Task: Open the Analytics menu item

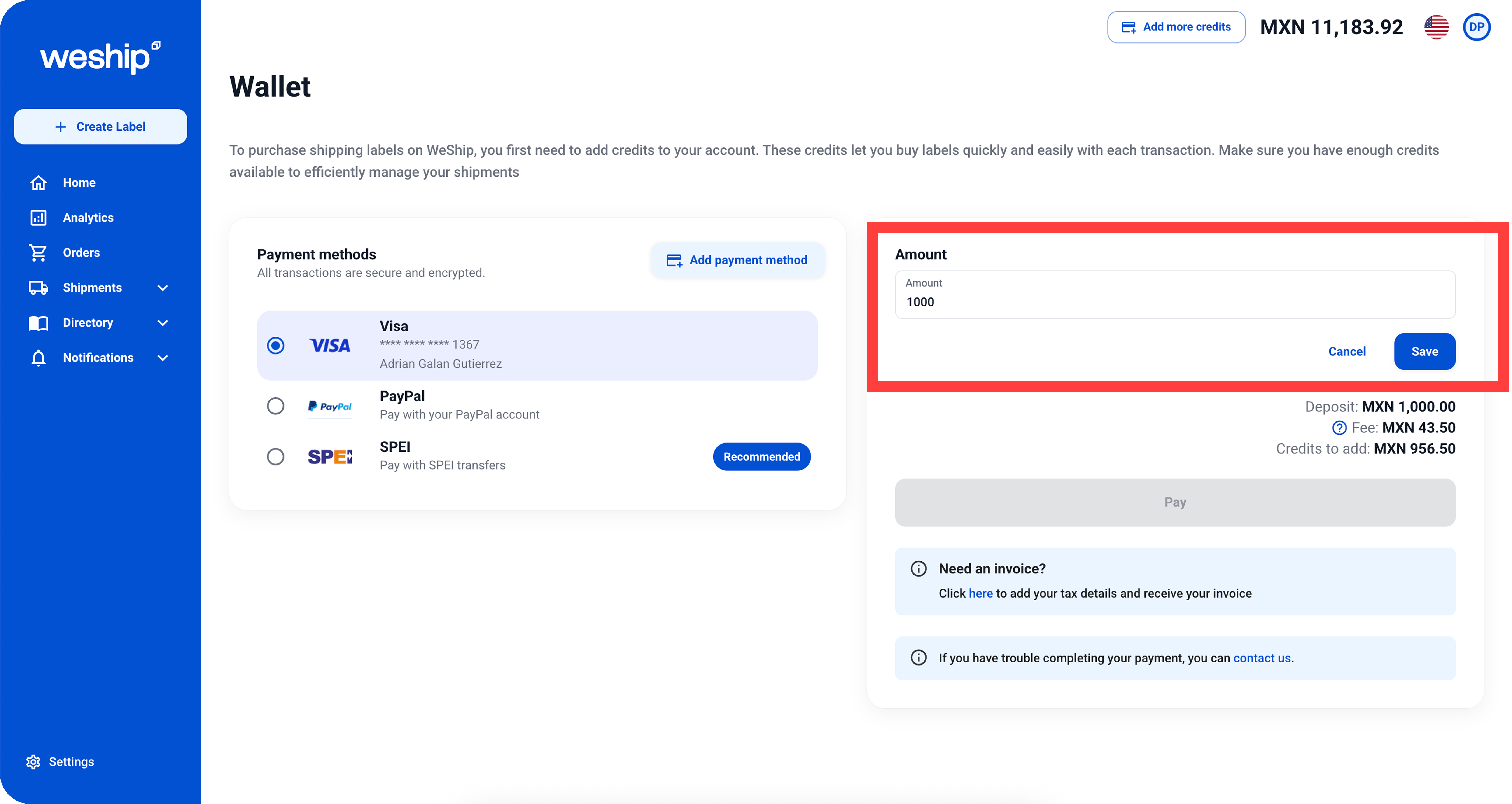Action: (x=88, y=218)
